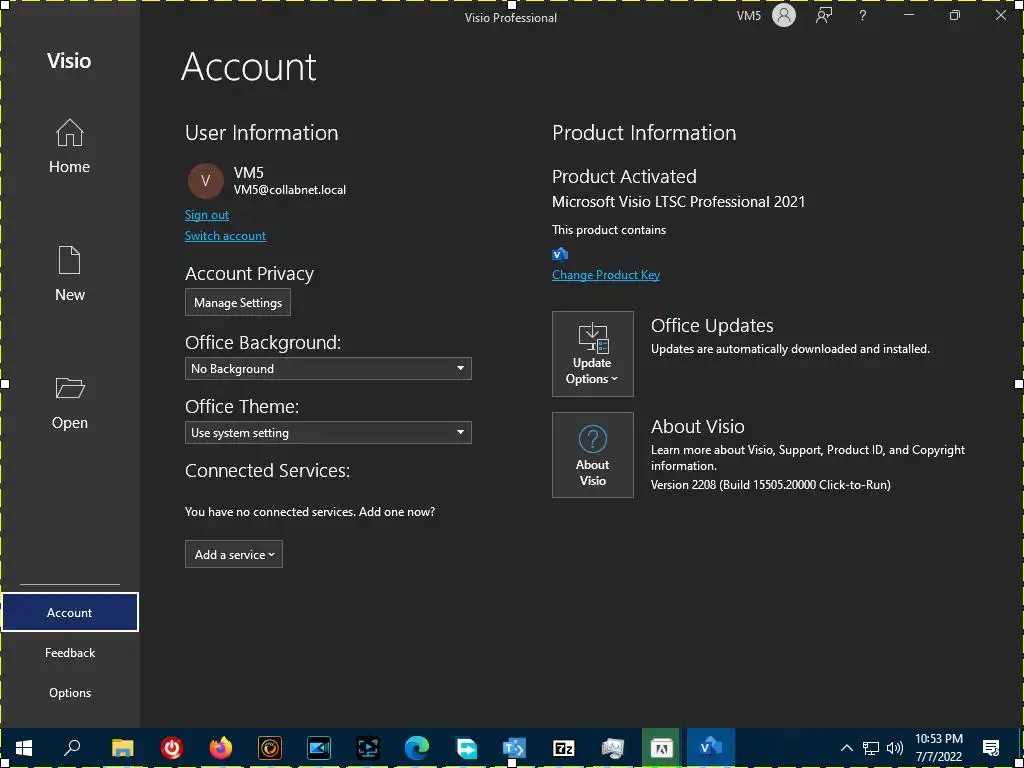1024x768 pixels.
Task: Go to the Home page in sidebar
Action: coord(69,146)
